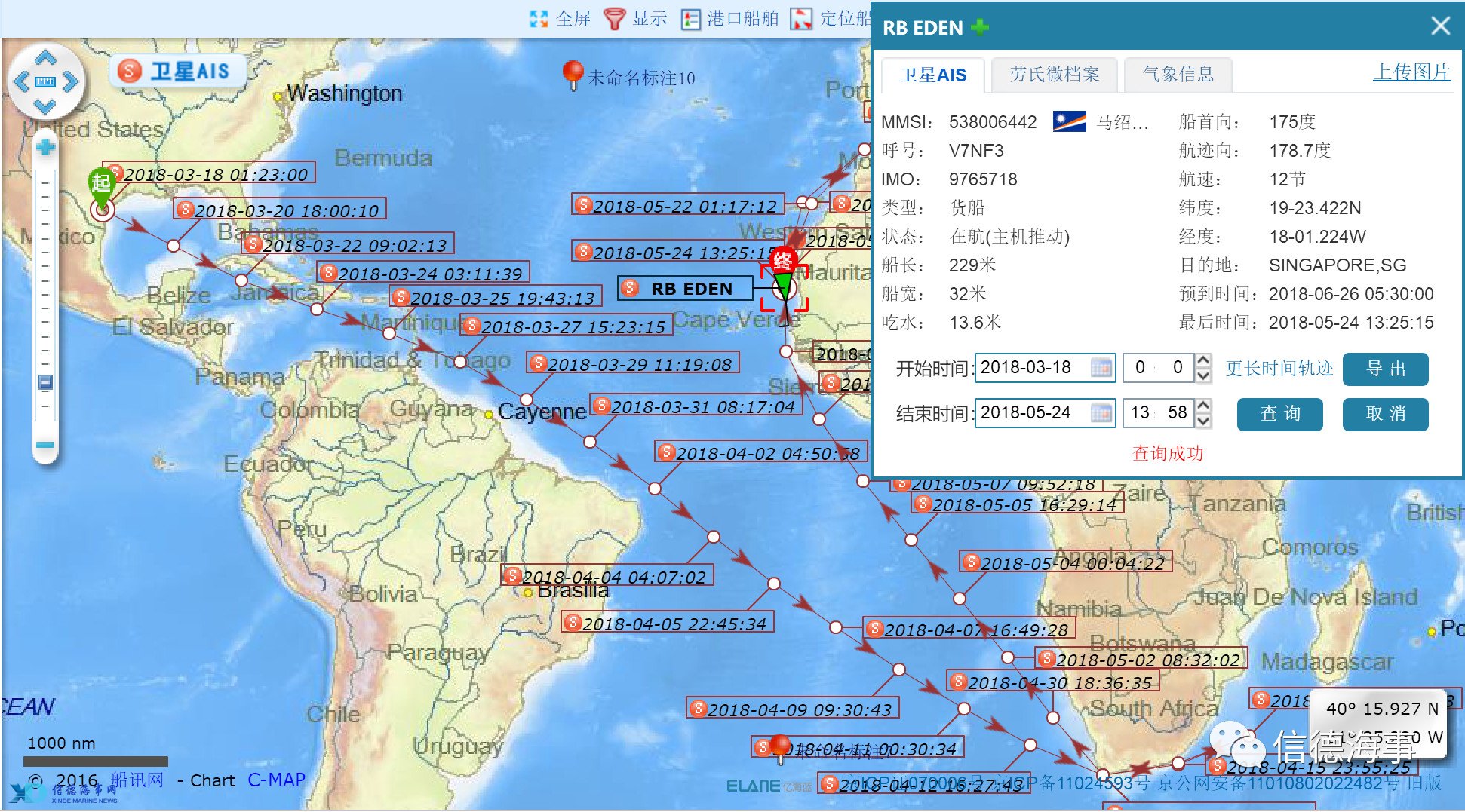Open the 结束时间 calendar picker
The image size is (1465, 812).
coord(1101,413)
